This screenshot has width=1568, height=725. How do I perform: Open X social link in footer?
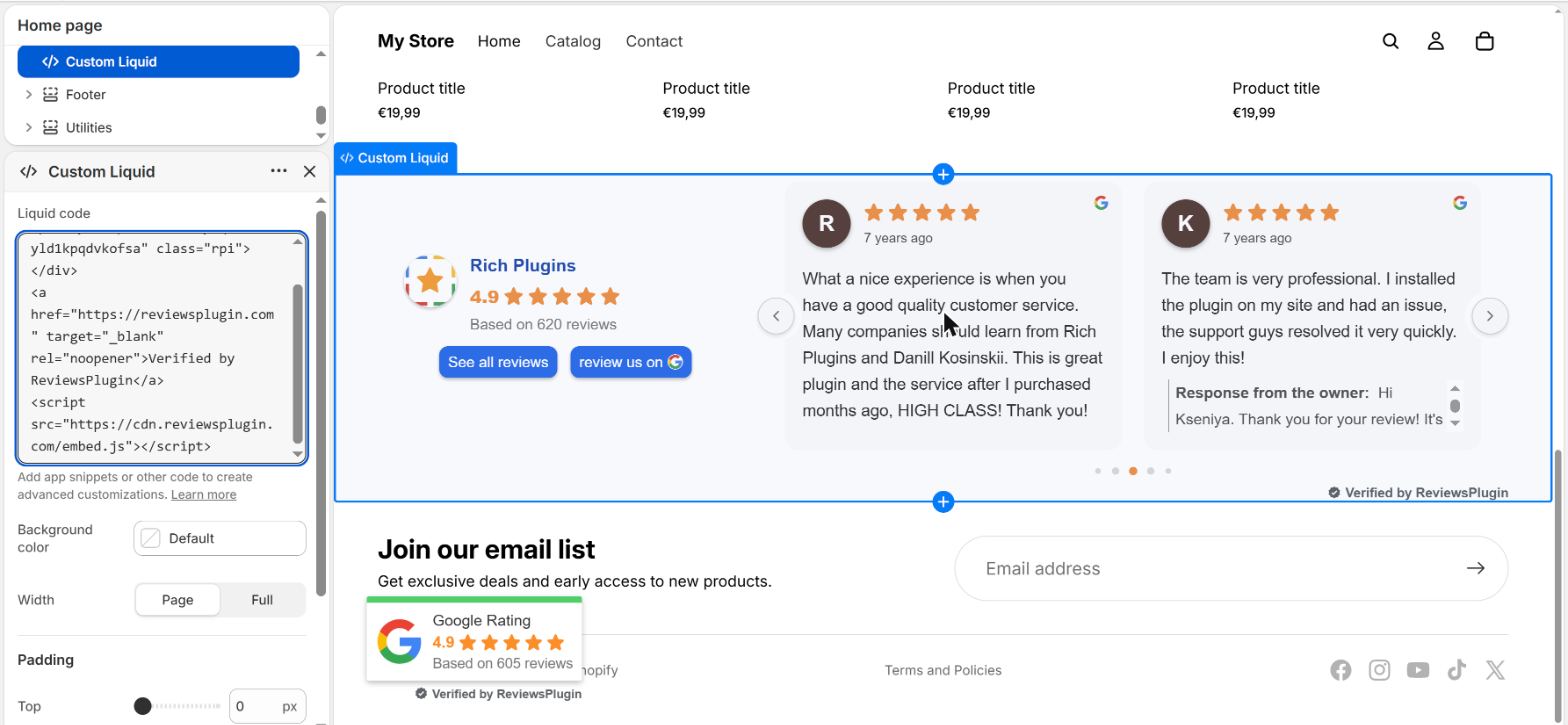coord(1495,670)
